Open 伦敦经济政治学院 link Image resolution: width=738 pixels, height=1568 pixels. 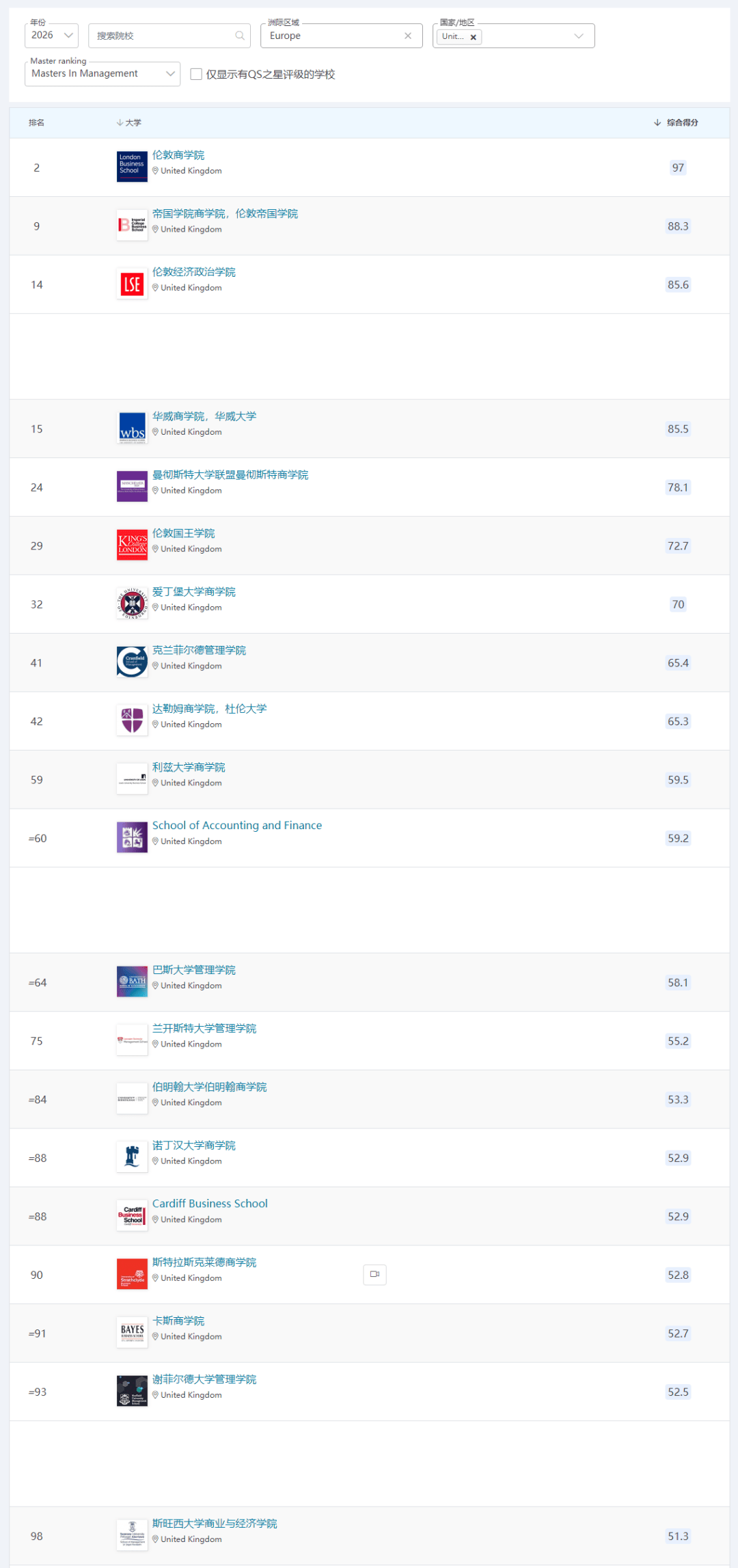(194, 272)
